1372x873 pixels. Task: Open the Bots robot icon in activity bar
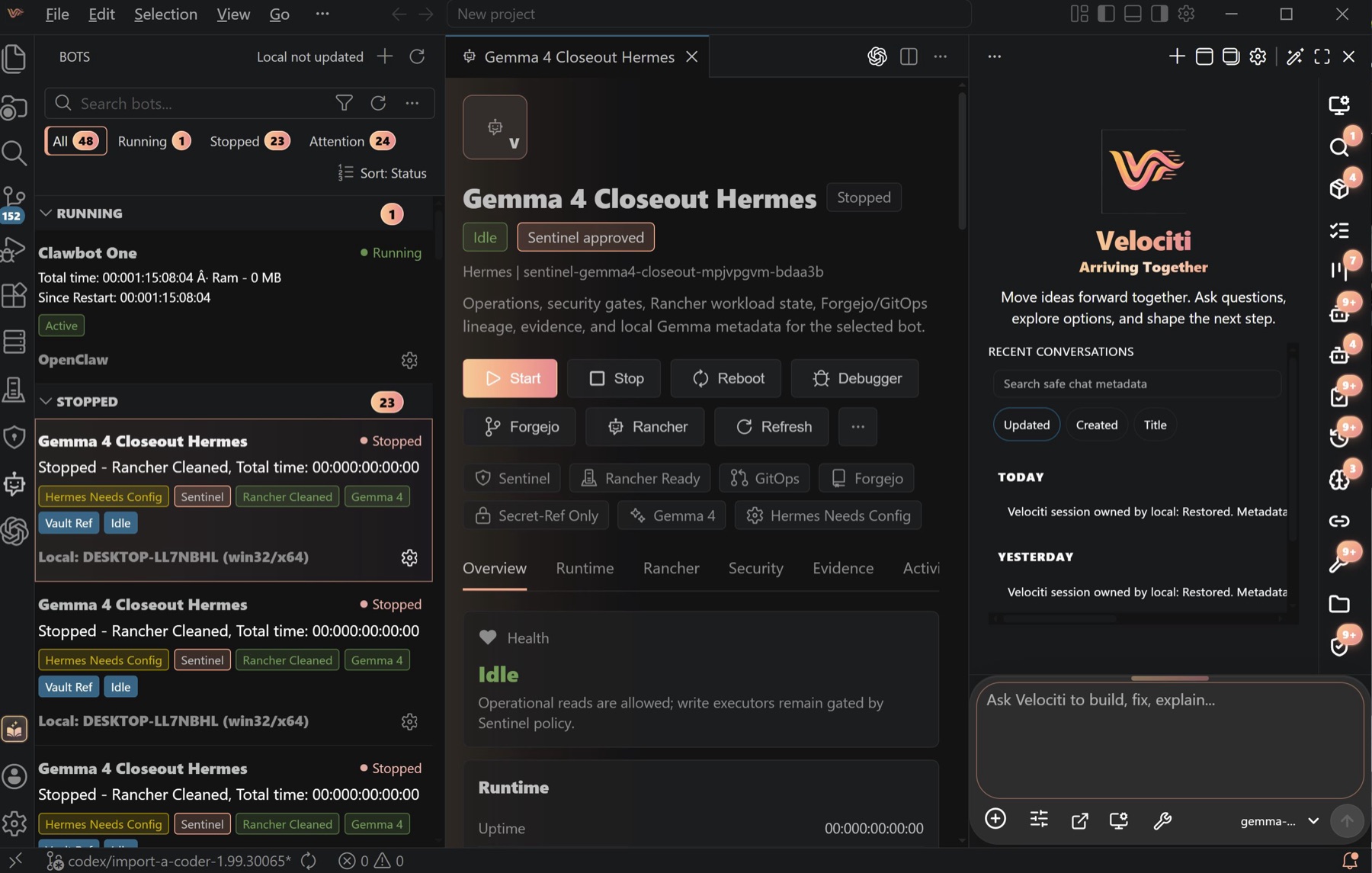click(x=14, y=483)
